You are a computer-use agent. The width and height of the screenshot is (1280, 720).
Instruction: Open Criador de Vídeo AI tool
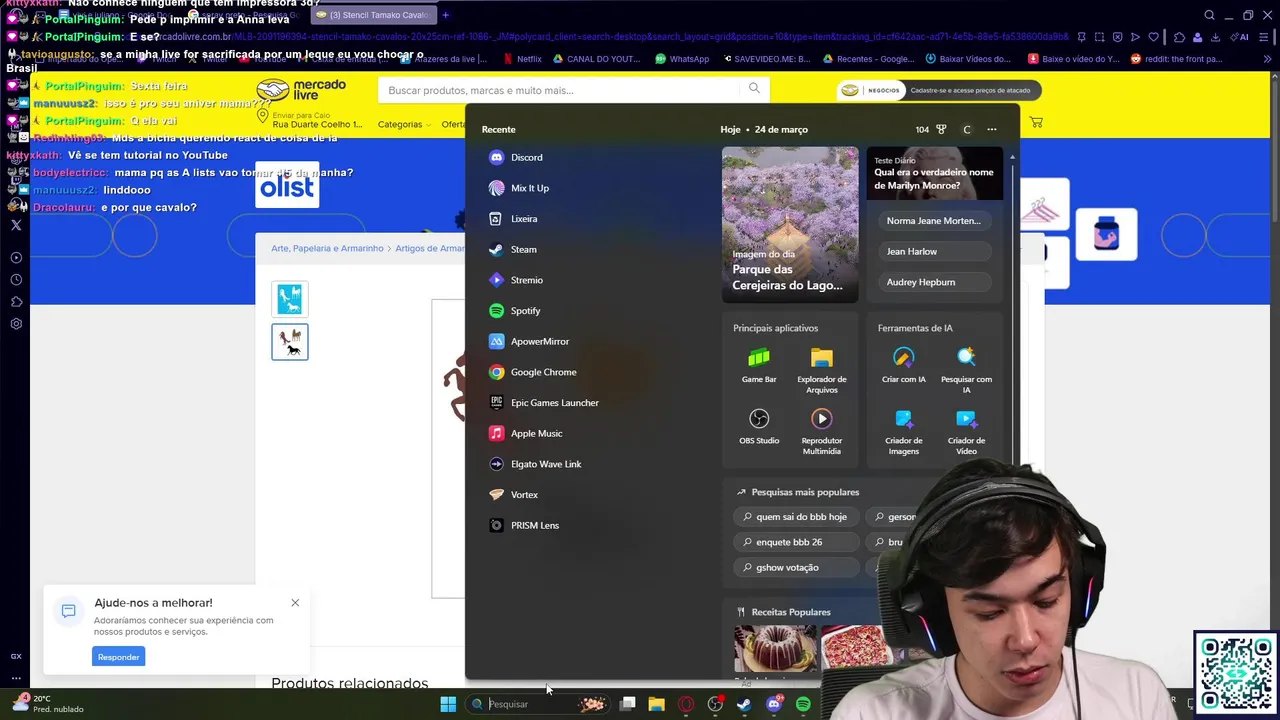(966, 431)
